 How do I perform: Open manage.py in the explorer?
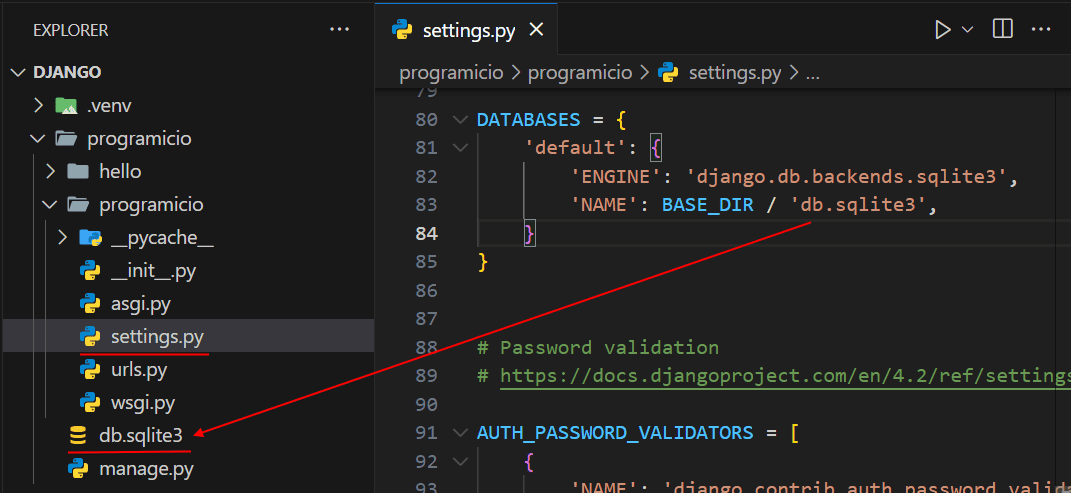click(146, 469)
